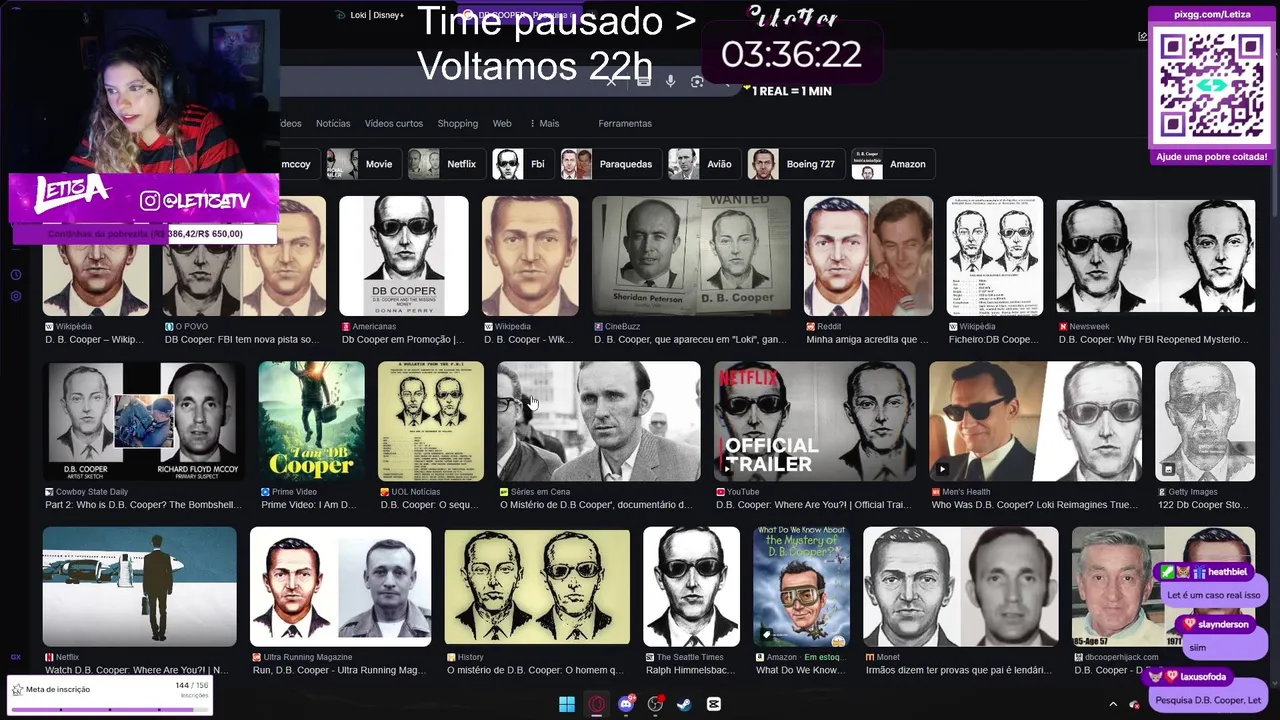Click the network status tray icon

[x=1134, y=704]
